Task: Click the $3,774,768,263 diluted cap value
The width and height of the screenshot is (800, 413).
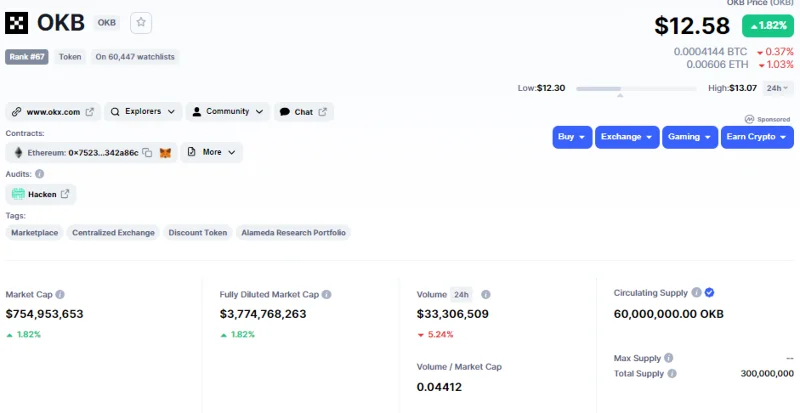Action: click(x=263, y=314)
